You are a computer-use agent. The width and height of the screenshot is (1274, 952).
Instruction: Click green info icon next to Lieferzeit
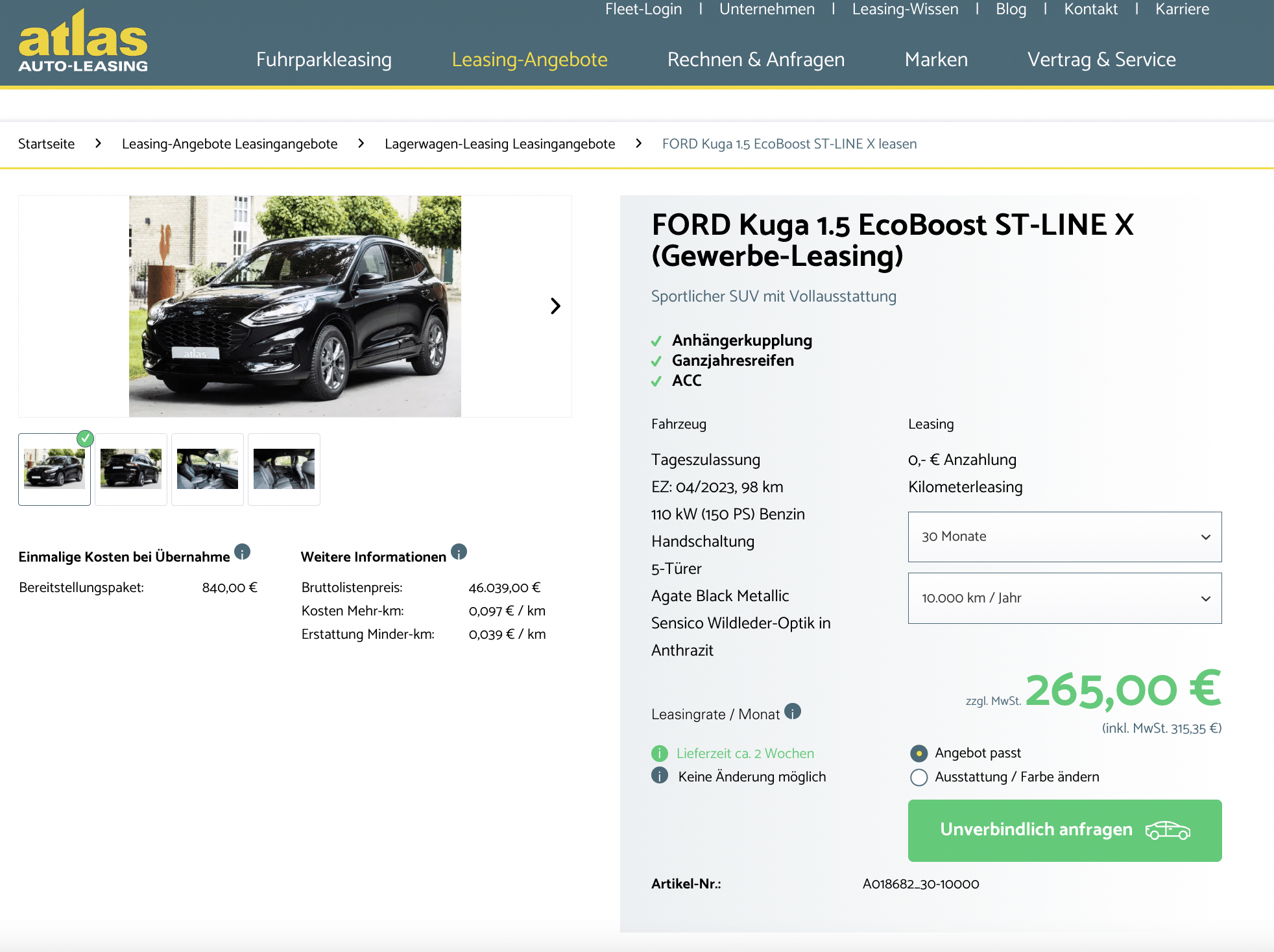(x=660, y=754)
